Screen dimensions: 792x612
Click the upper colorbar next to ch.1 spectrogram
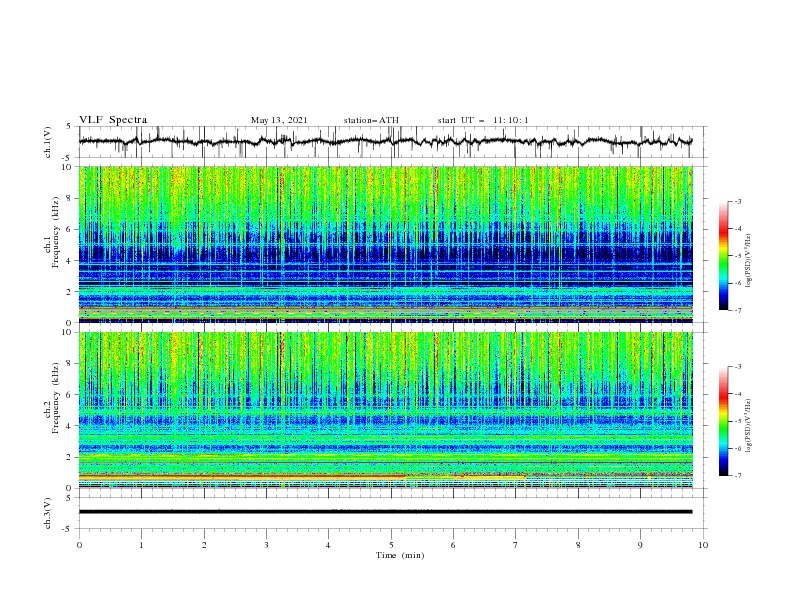point(723,256)
